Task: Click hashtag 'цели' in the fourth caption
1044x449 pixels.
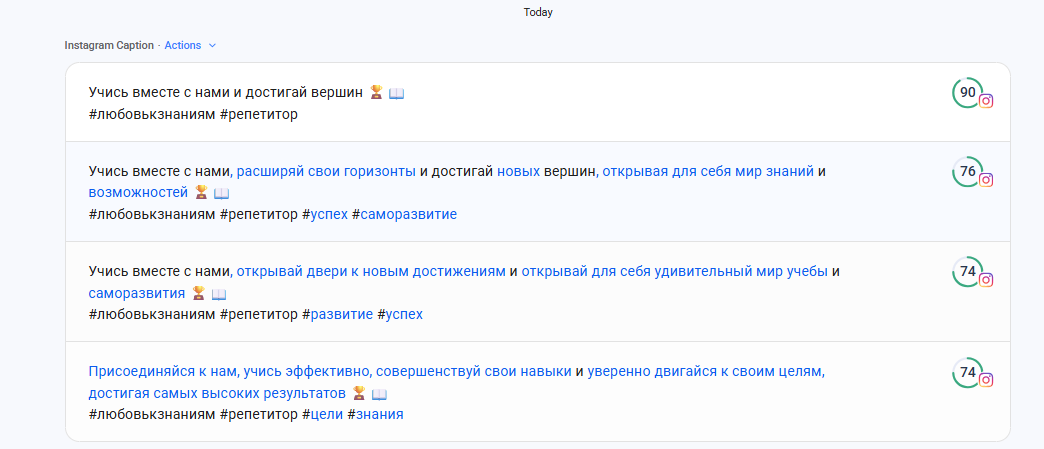Action: click(326, 414)
